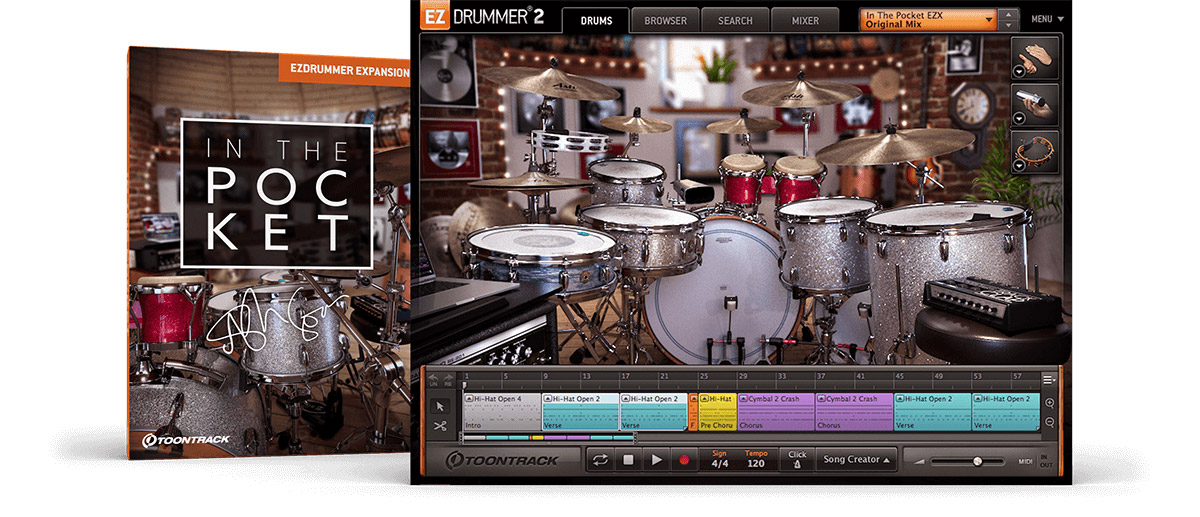Switch to the Browser tab
The width and height of the screenshot is (1200, 517).
point(665,20)
